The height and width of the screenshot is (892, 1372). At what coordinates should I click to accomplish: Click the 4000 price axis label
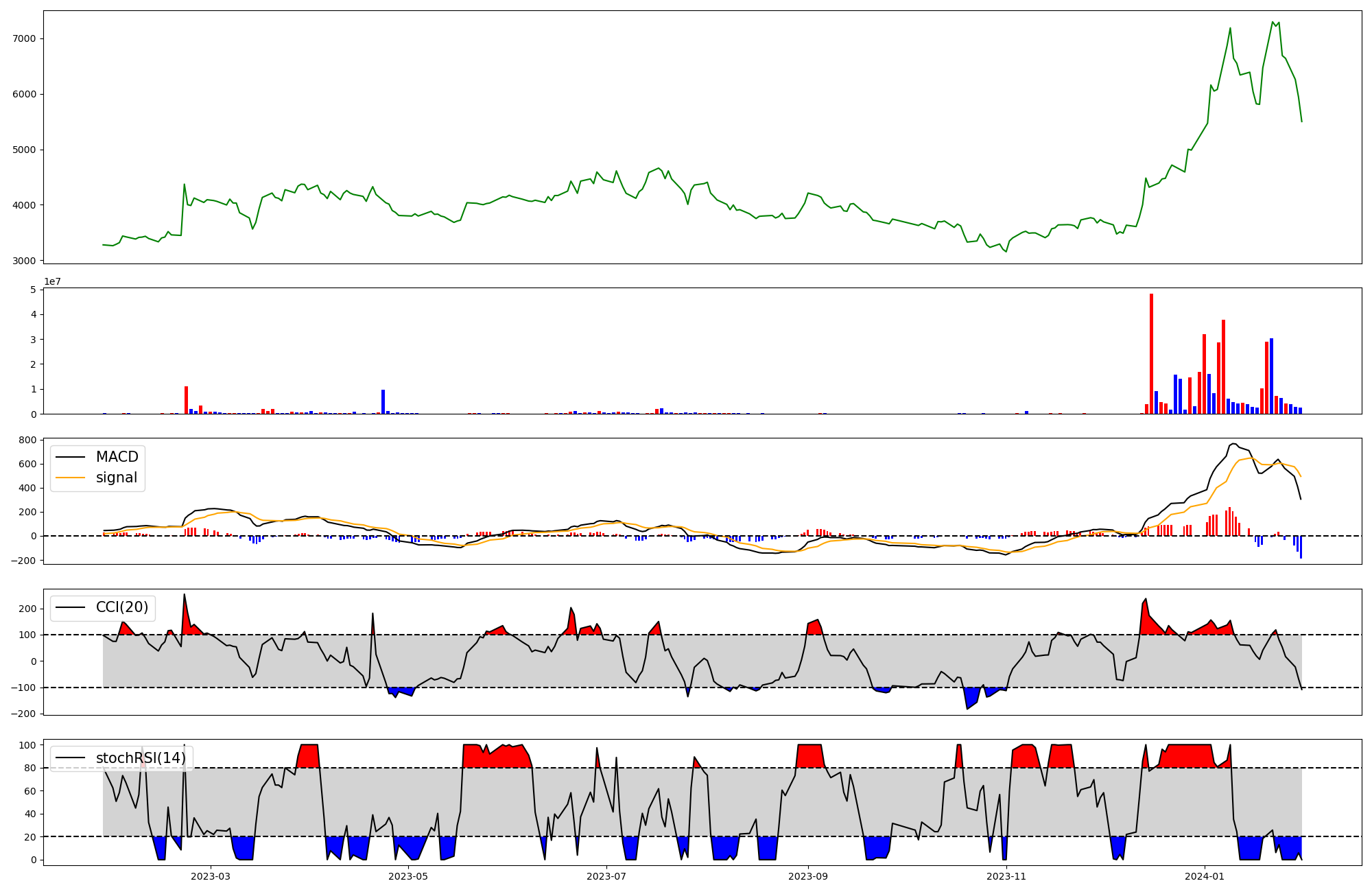24,206
